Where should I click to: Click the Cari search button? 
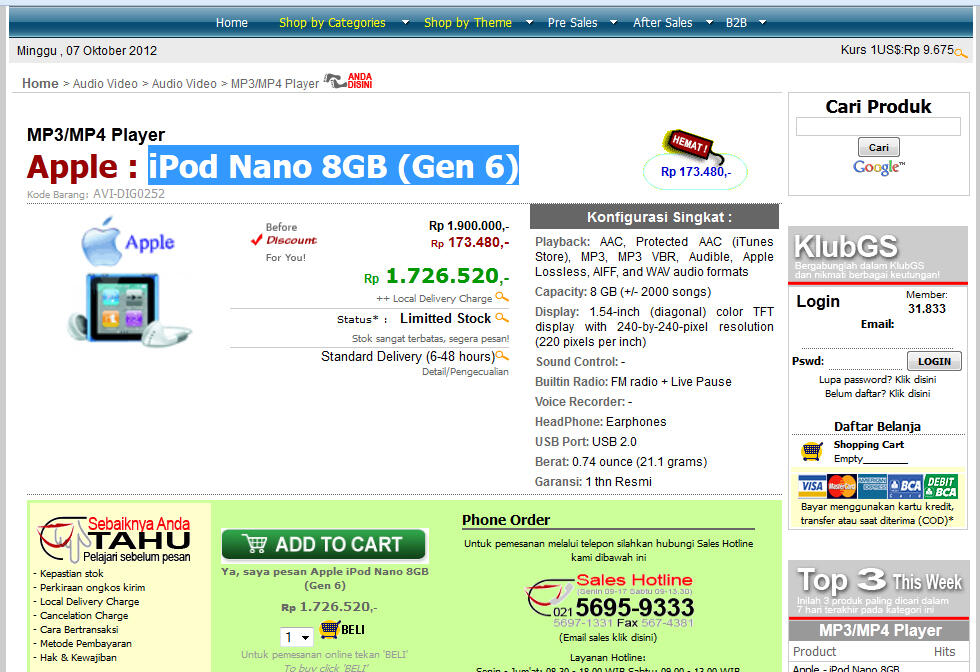[878, 147]
